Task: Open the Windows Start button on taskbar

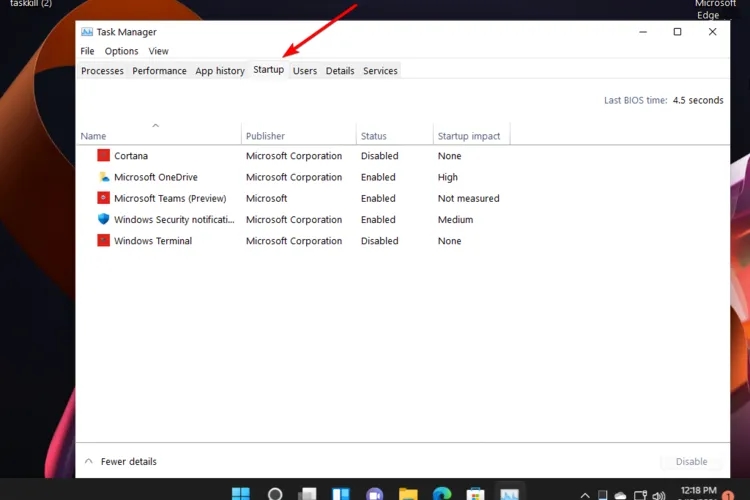Action: (241, 494)
